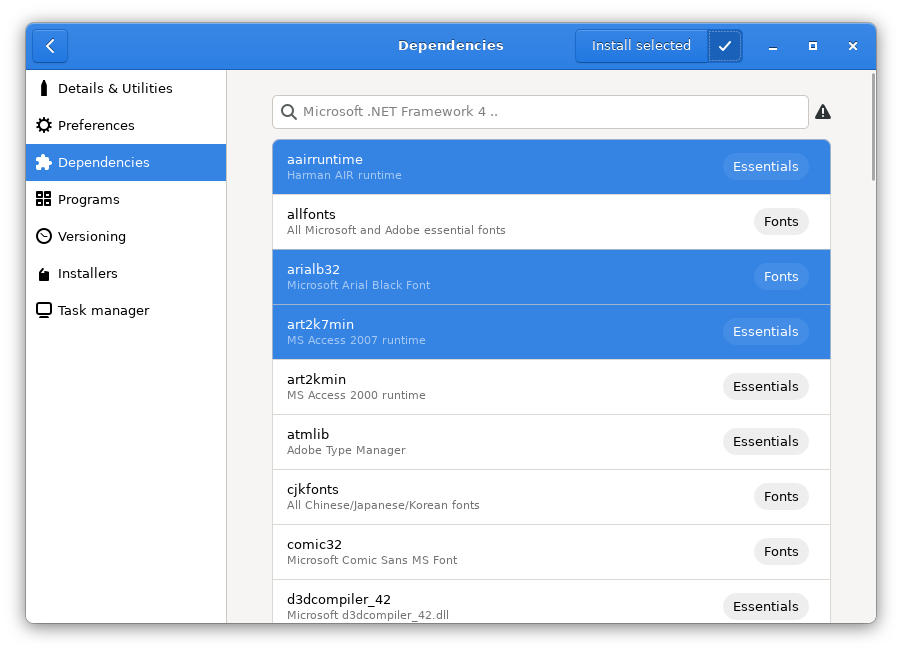Click the Fonts tag on cjkfonts row
This screenshot has height=652, width=902.
[781, 497]
